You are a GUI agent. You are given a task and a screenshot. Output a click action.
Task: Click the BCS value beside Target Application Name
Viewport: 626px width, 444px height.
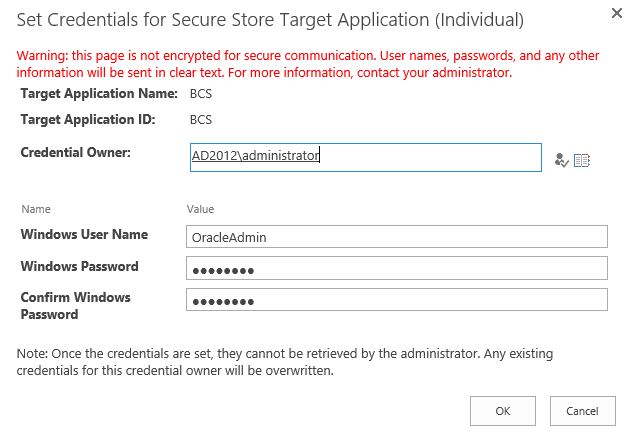(201, 94)
